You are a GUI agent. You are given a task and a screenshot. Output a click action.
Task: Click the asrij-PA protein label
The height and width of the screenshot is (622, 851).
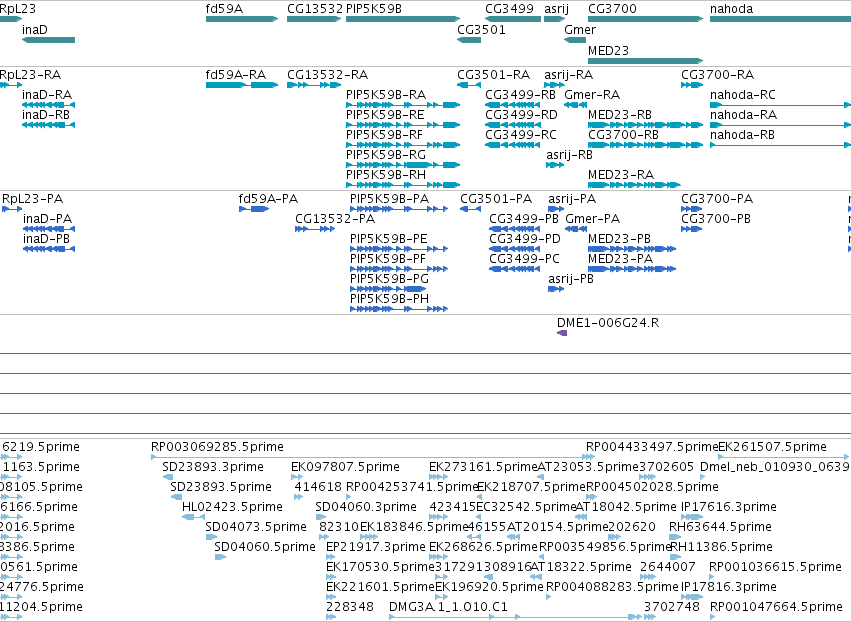(x=572, y=199)
